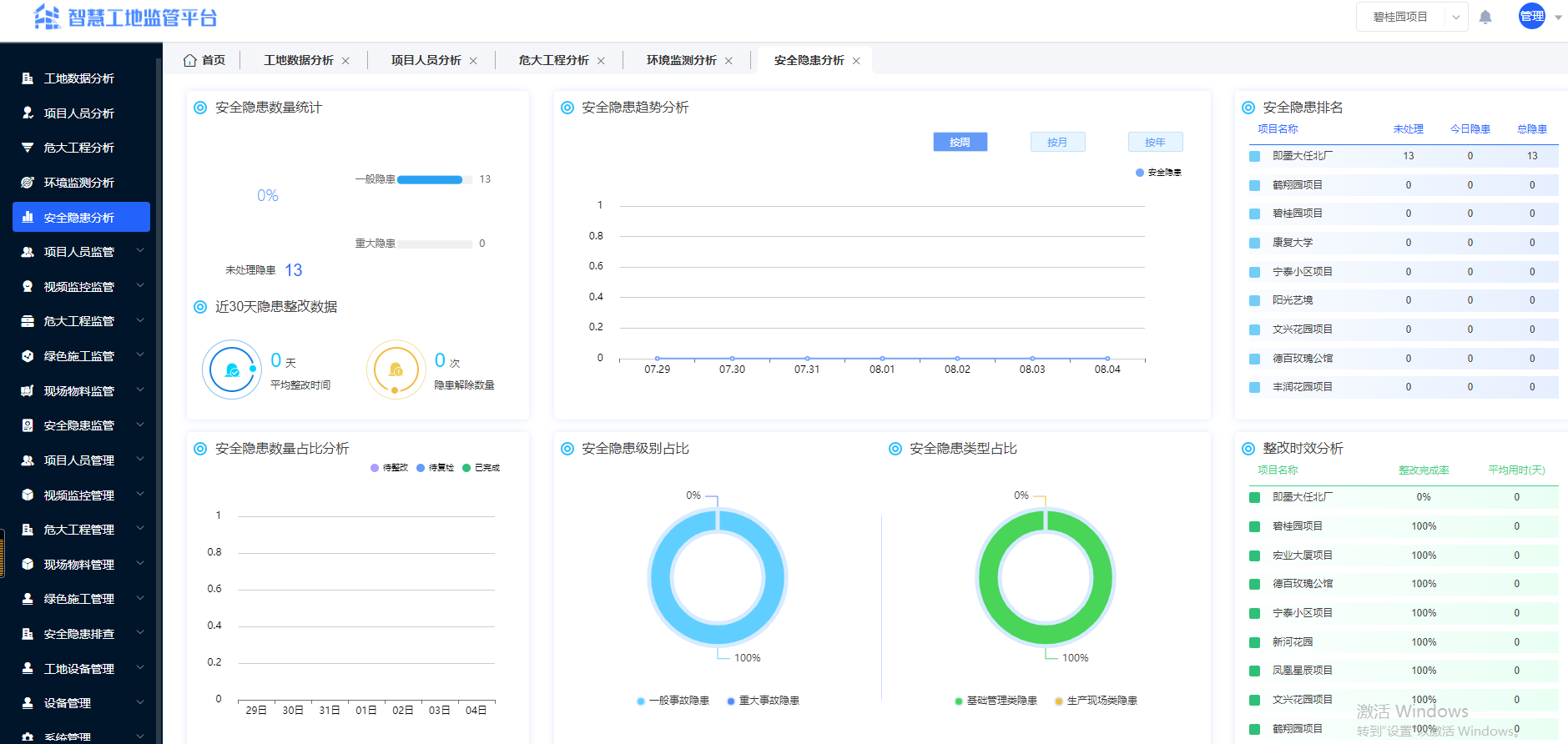This screenshot has width=1568, height=744.
Task: Click the 平均整改时间 circular icon
Action: point(232,369)
